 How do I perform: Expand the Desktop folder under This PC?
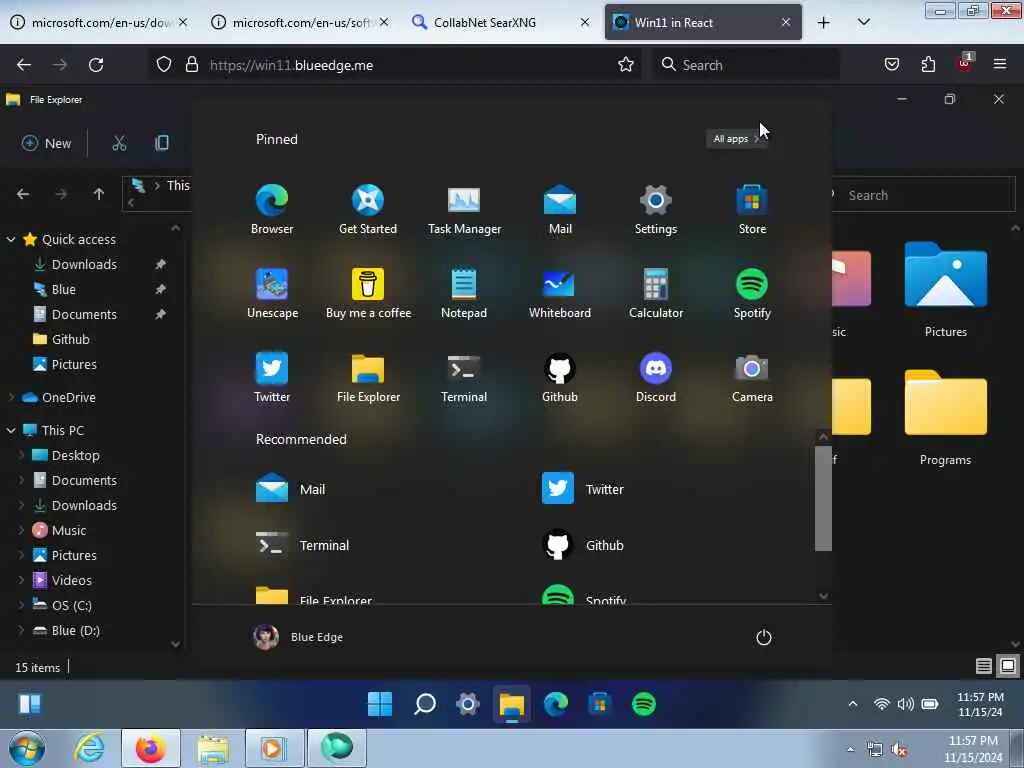(21, 455)
